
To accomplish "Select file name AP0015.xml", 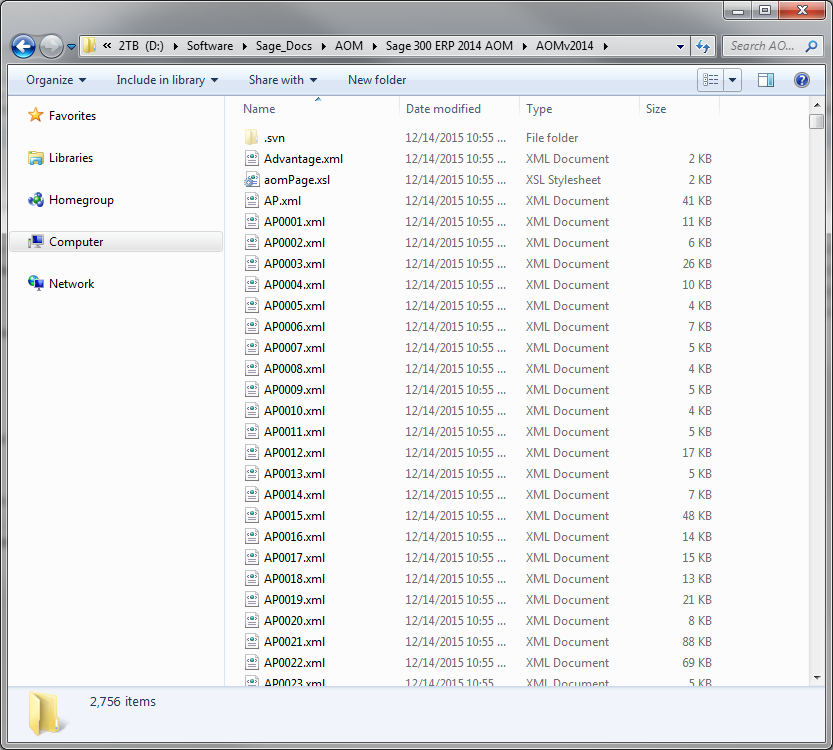I will [294, 516].
